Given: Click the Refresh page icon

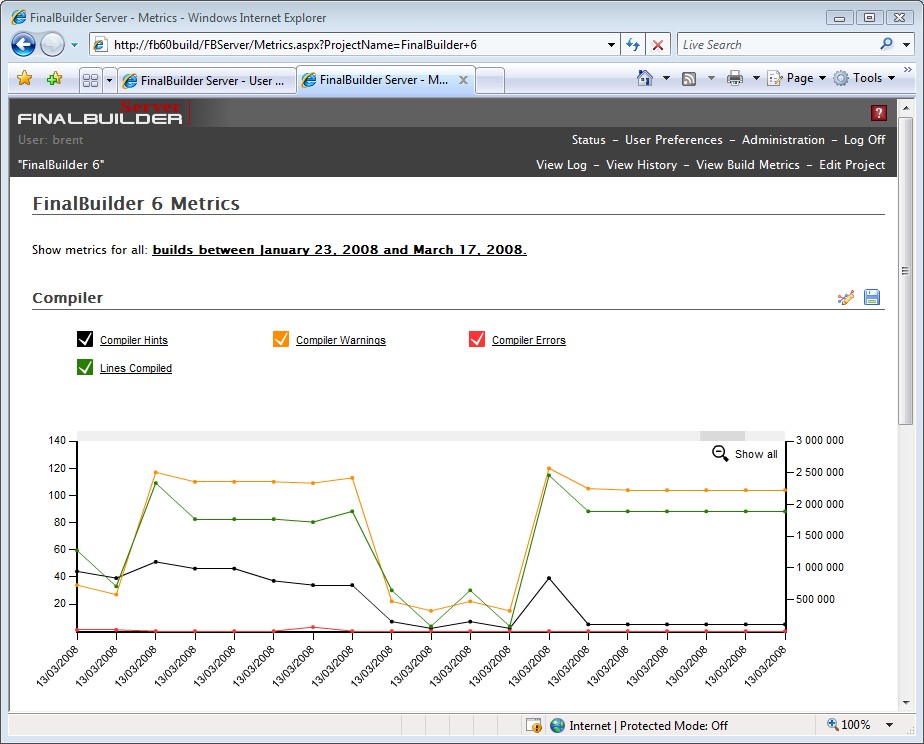Looking at the screenshot, I should [633, 45].
